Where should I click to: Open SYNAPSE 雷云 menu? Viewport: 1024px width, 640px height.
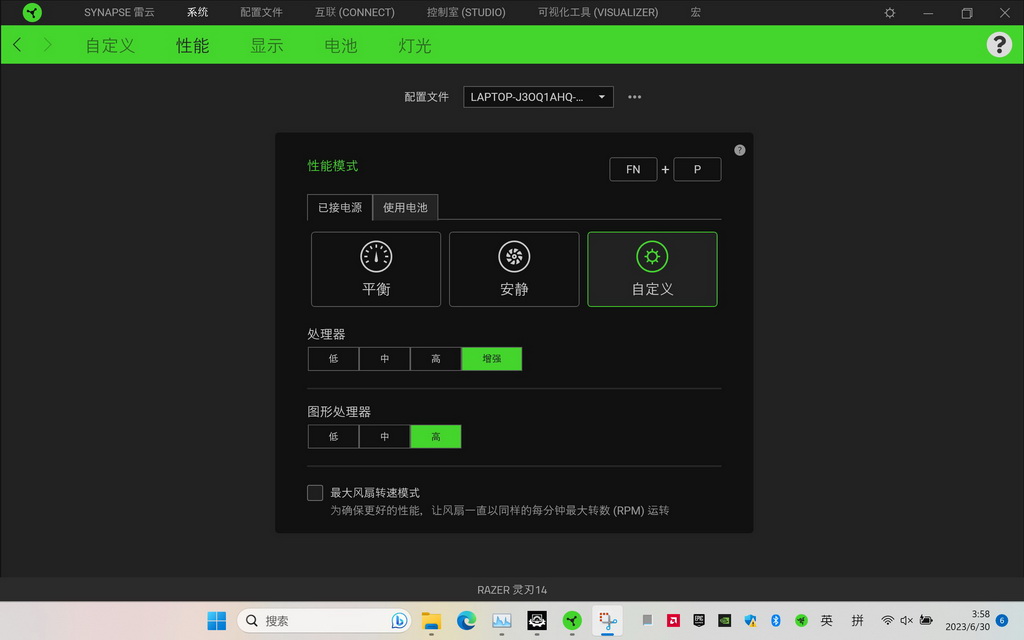(119, 12)
